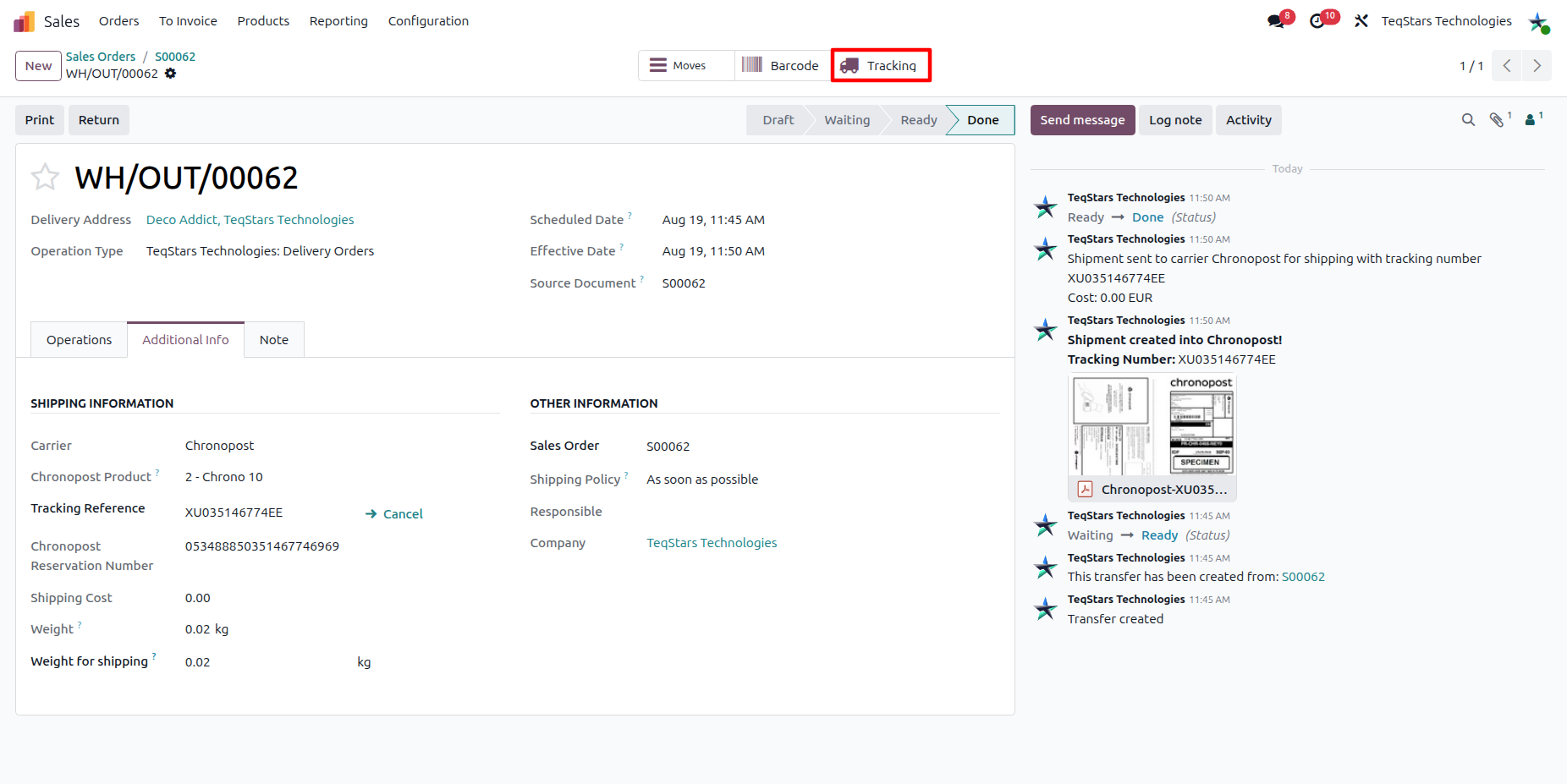Open Deco Addict delivery address link
1567x784 pixels.
pyautogui.click(x=250, y=220)
